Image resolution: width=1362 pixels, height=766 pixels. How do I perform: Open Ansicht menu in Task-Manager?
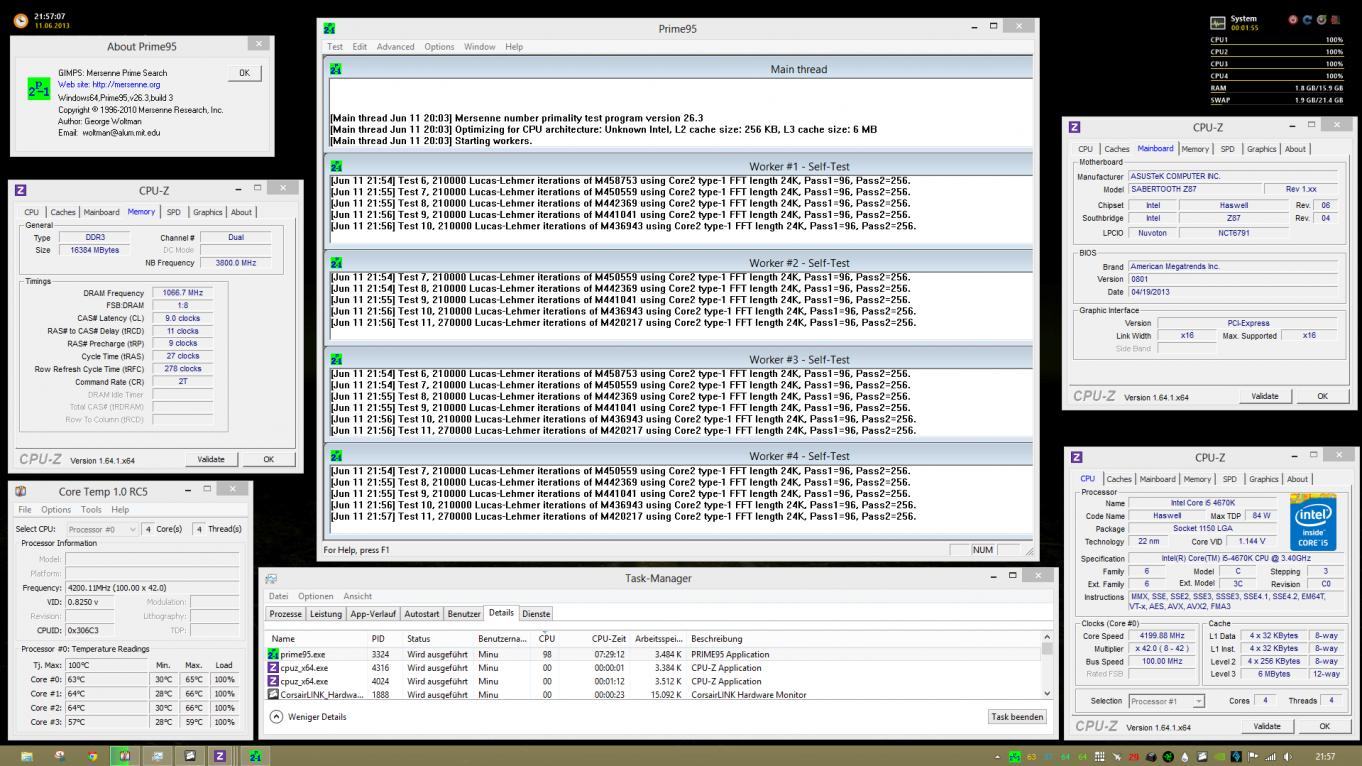click(x=357, y=596)
